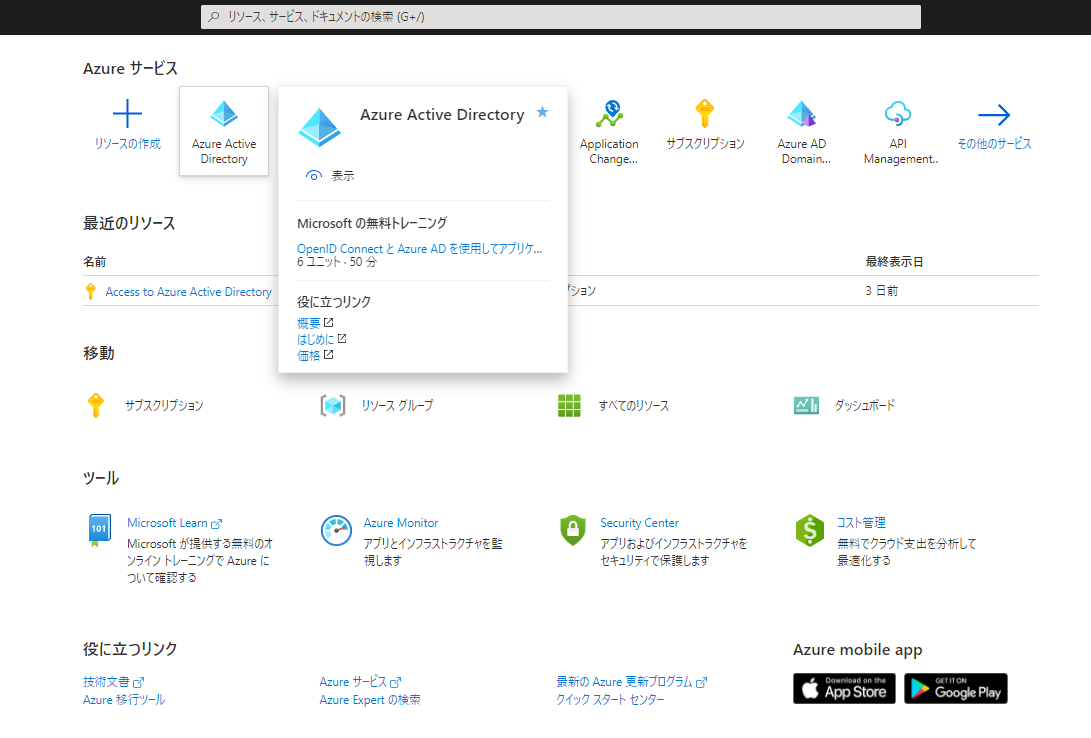Click the green grid すべてのリソース icon
The width and height of the screenshot is (1091, 738).
569,406
